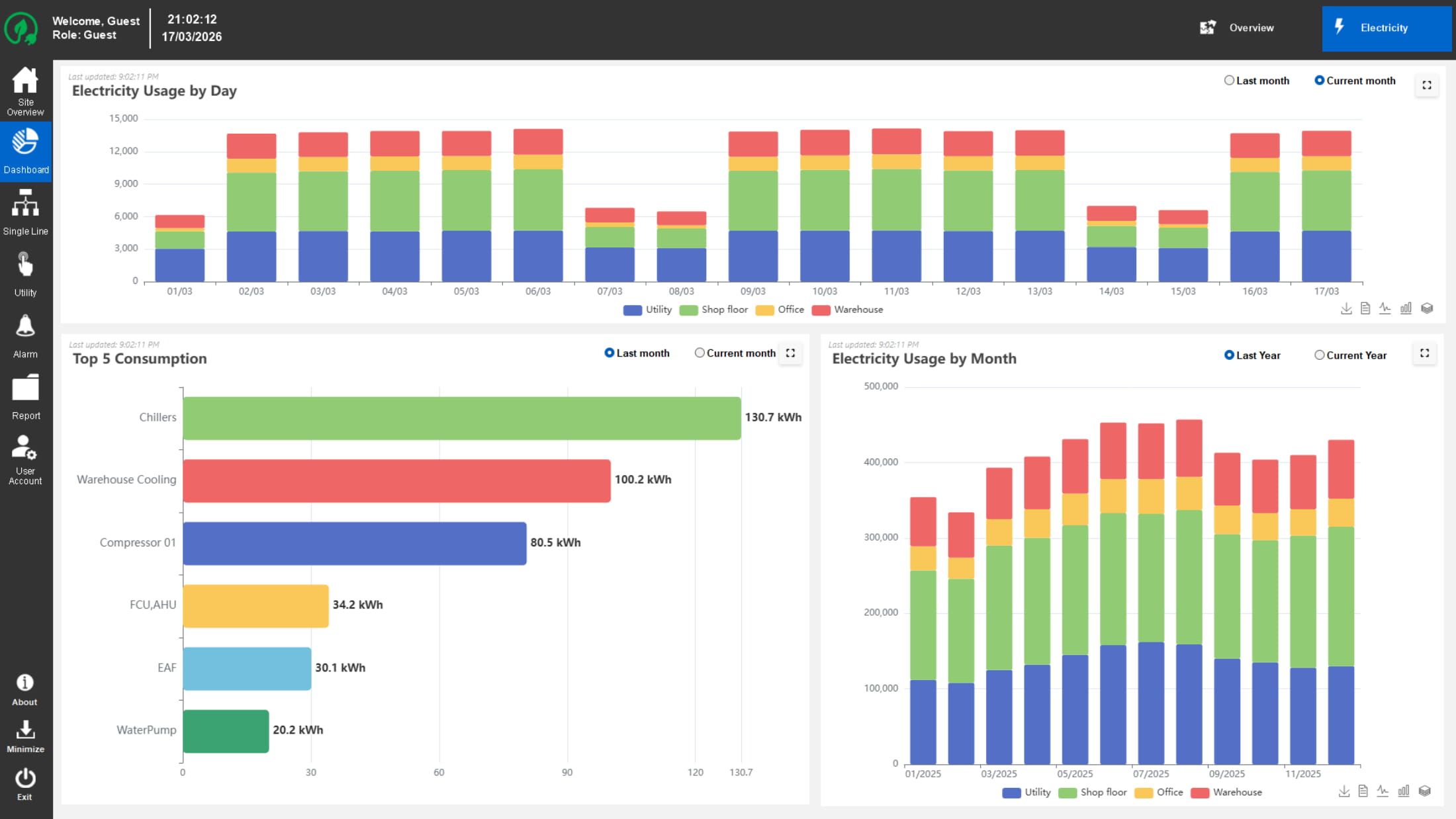Expand Electricity Usage by Month fullscreen
The width and height of the screenshot is (1456, 819).
(x=1425, y=353)
